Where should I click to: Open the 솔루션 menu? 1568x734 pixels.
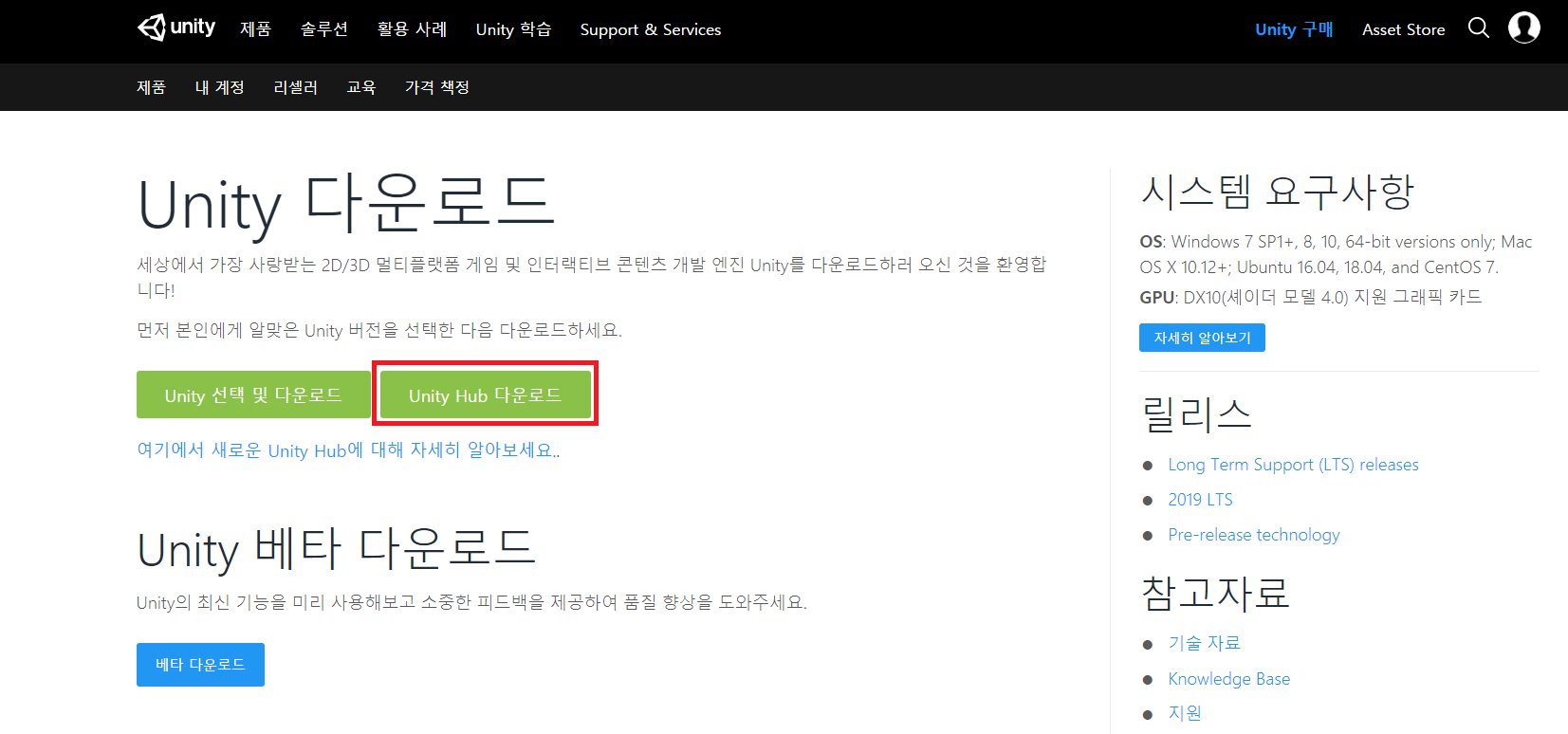[x=324, y=29]
